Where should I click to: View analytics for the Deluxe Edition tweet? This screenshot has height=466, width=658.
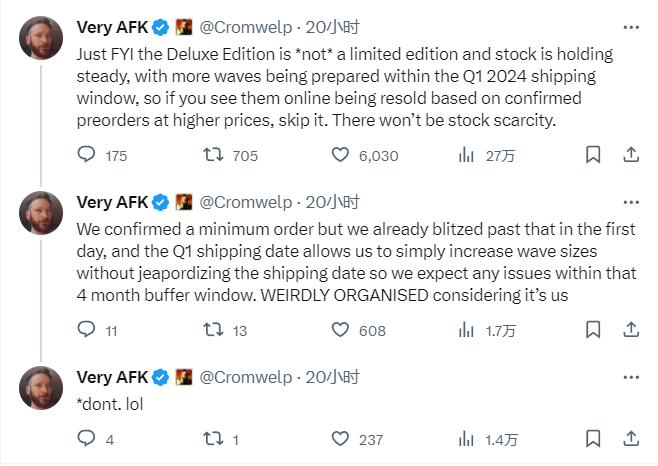(466, 155)
